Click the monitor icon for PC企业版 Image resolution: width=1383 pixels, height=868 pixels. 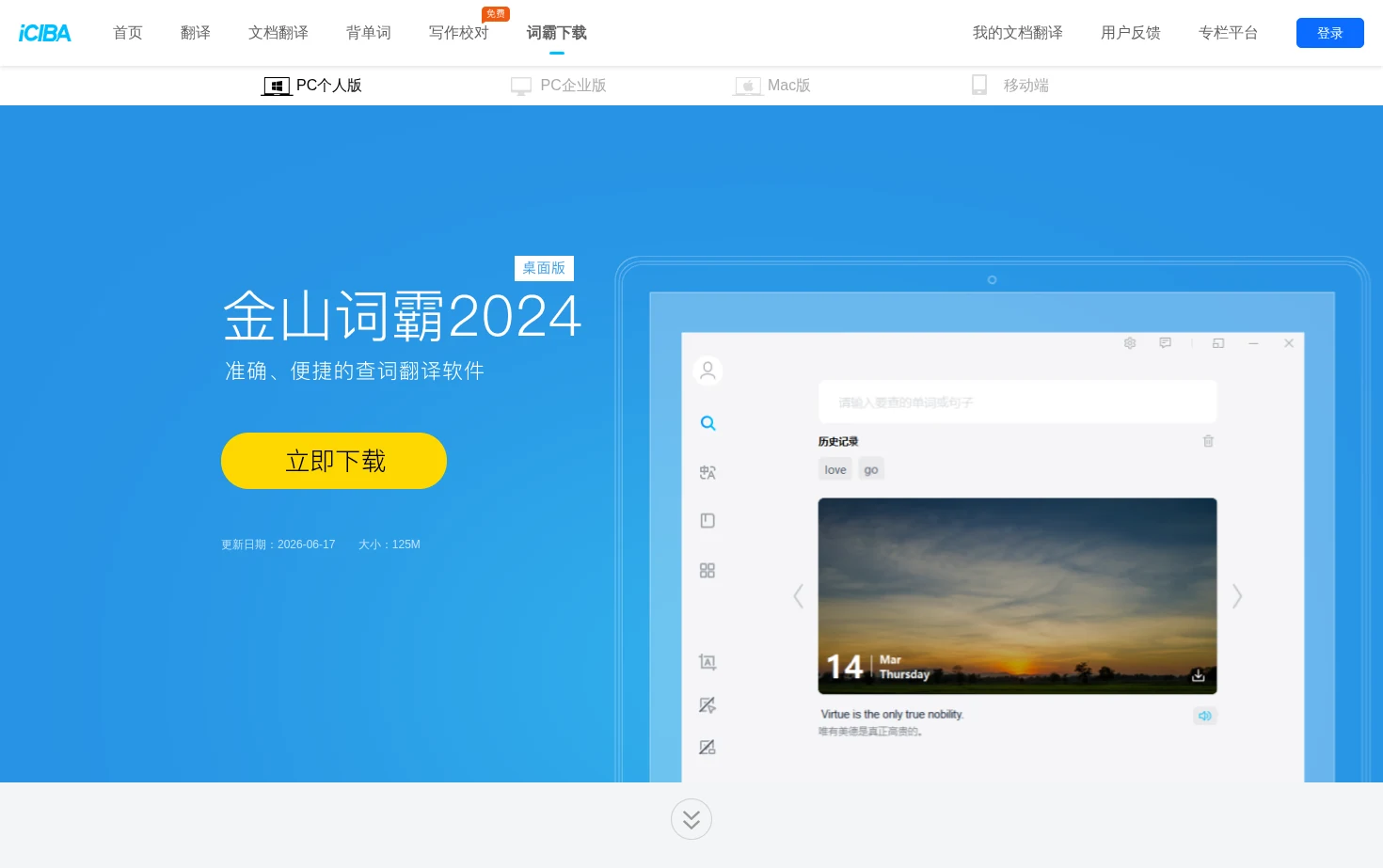pos(521,87)
